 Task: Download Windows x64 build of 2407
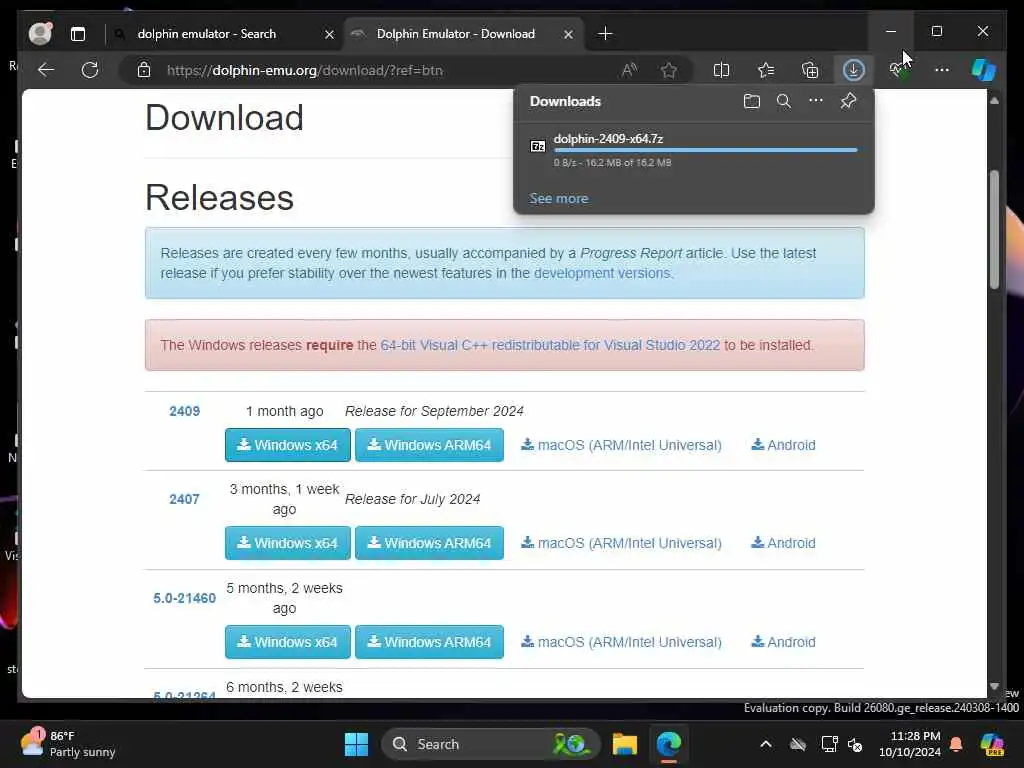coord(287,543)
